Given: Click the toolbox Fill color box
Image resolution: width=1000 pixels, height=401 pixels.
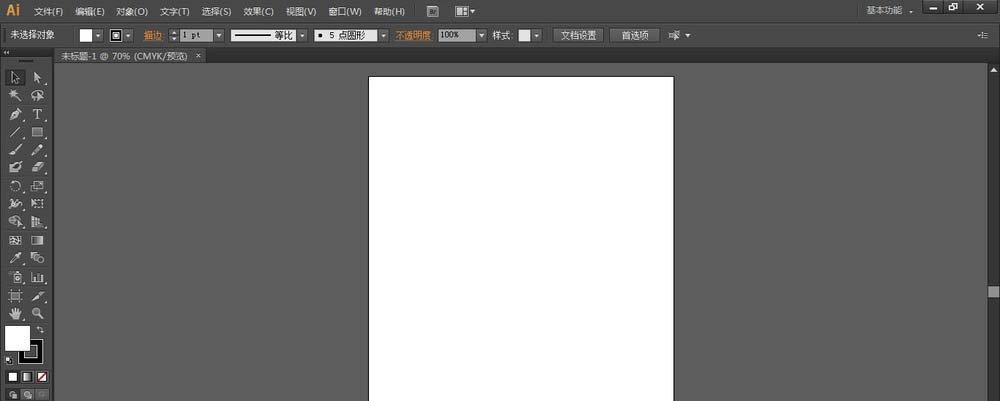Looking at the screenshot, I should (x=17, y=338).
